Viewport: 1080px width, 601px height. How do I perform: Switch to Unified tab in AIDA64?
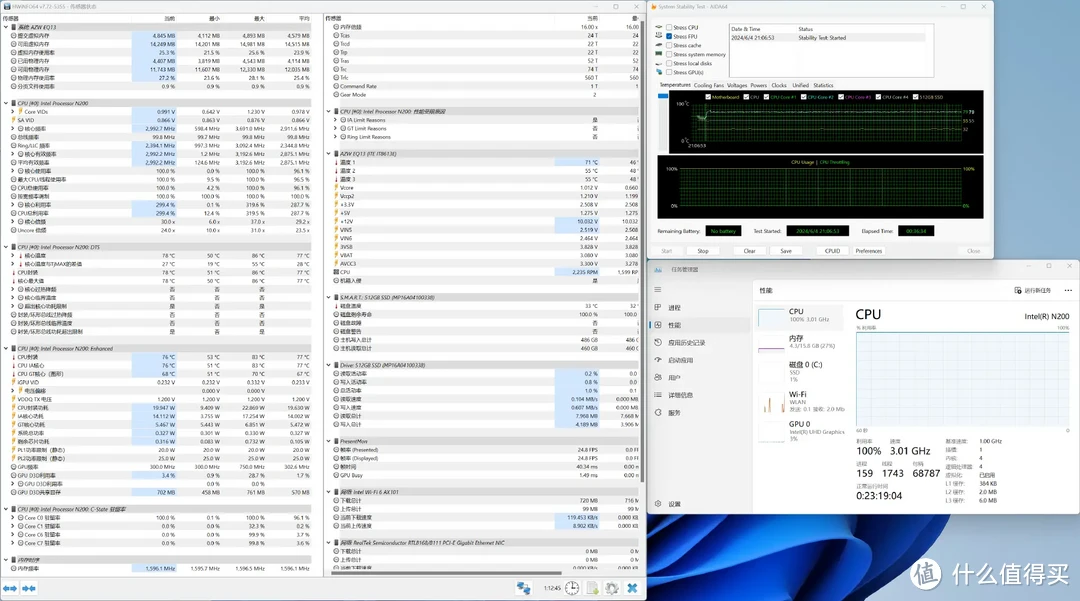pos(800,85)
